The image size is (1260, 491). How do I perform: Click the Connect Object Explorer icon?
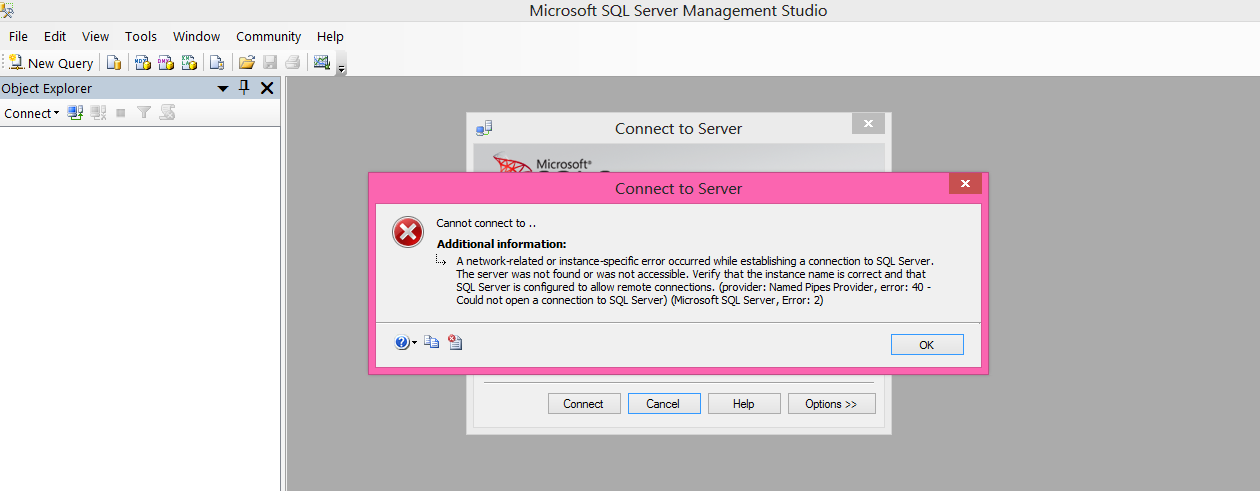tap(75, 113)
